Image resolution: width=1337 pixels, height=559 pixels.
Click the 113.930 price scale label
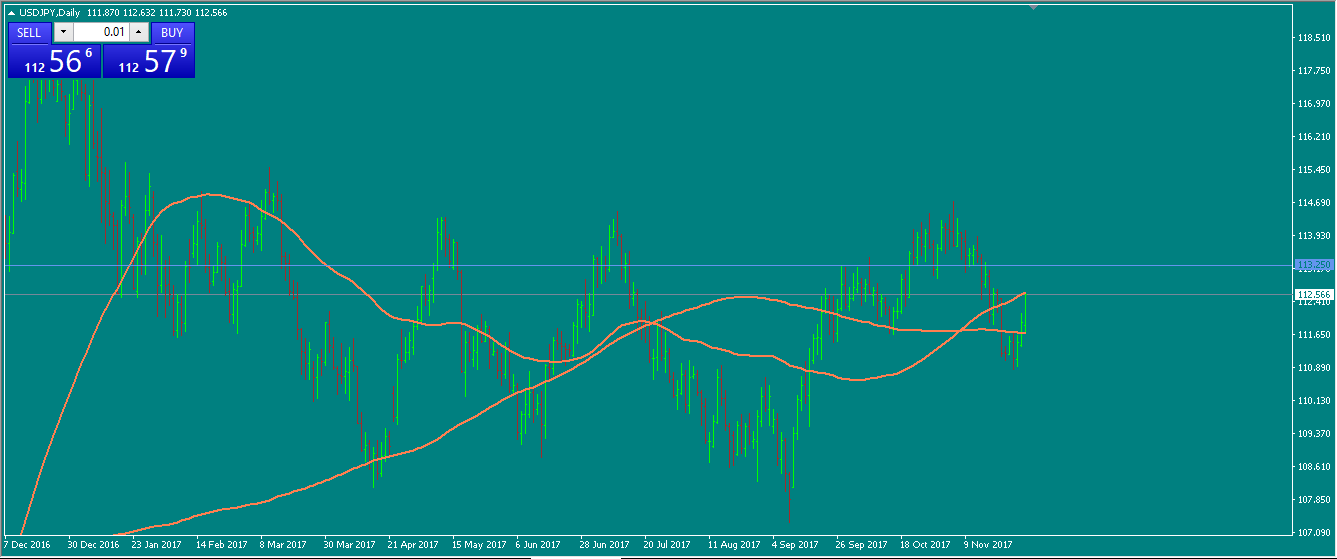click(x=1313, y=236)
